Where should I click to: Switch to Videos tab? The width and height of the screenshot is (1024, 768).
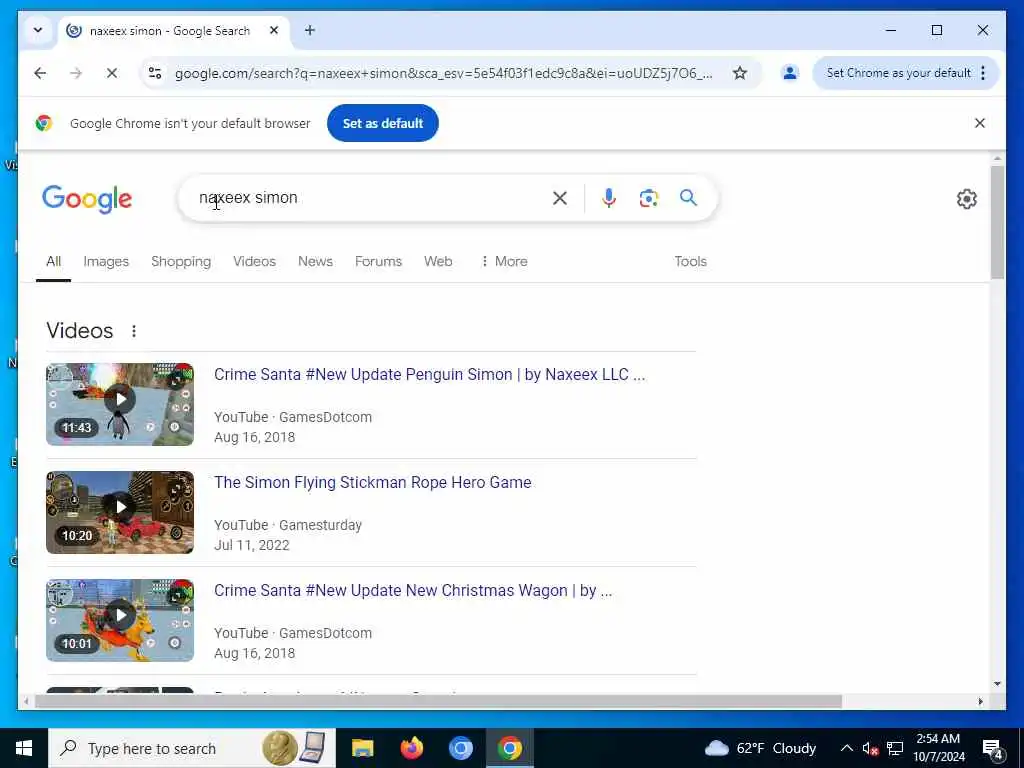(254, 261)
